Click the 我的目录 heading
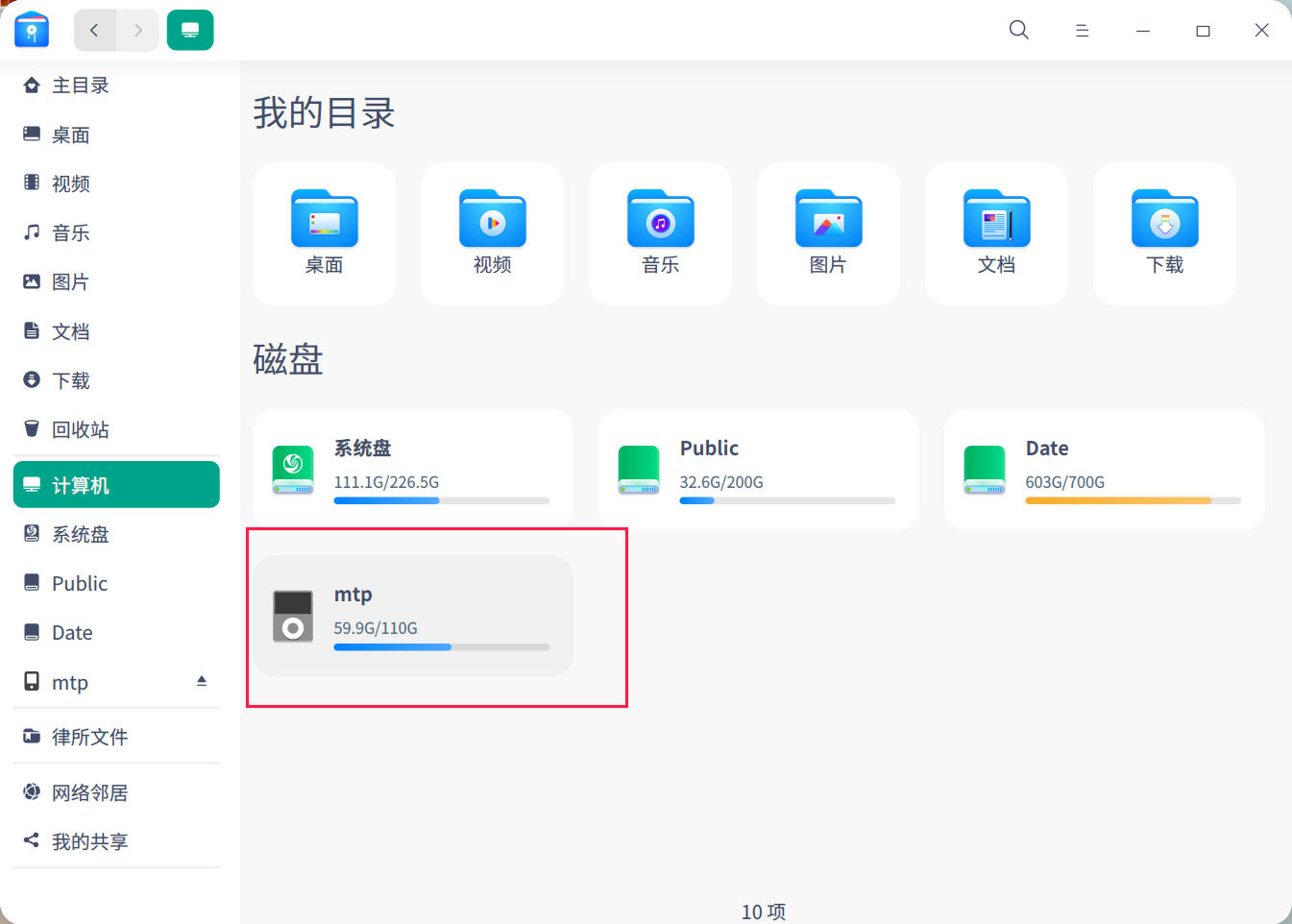The image size is (1292, 924). click(325, 113)
